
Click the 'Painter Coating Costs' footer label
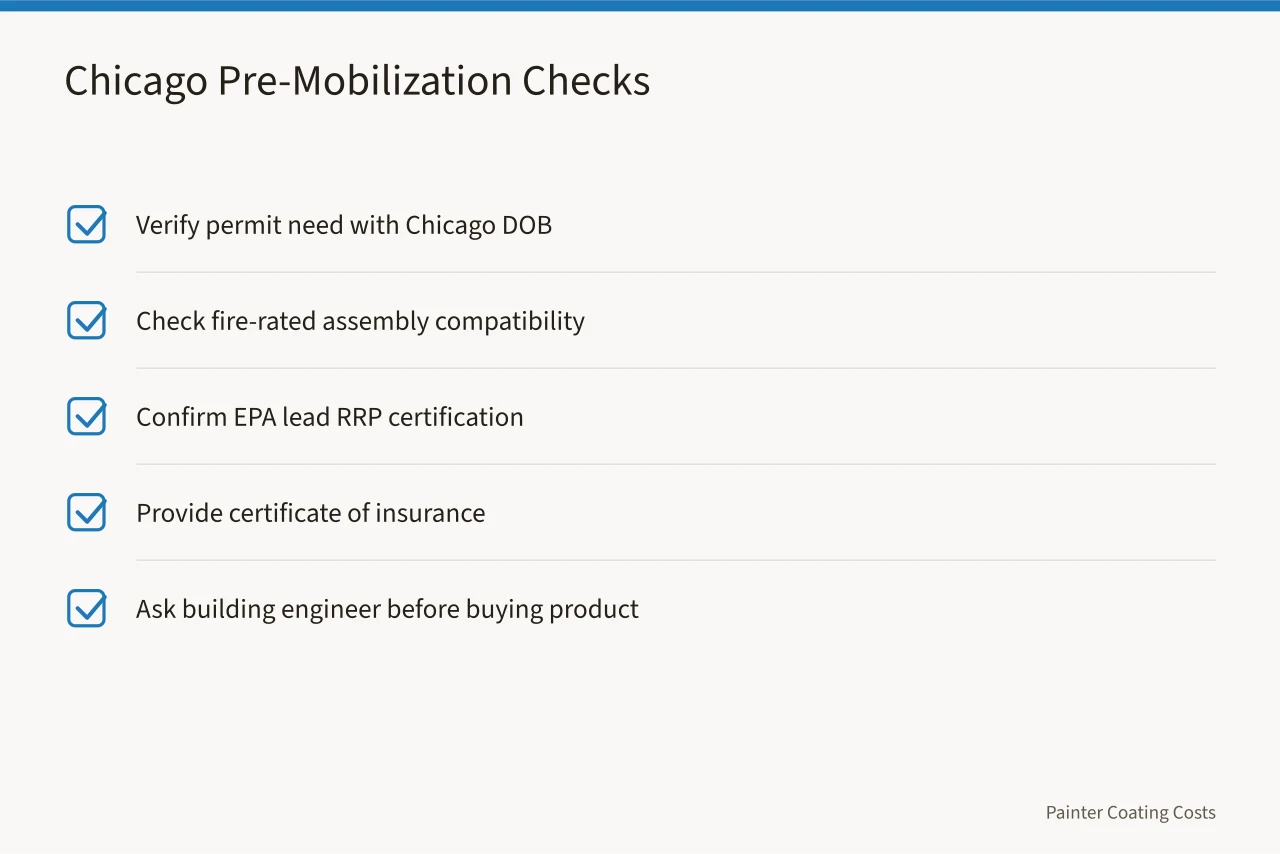pos(1131,813)
